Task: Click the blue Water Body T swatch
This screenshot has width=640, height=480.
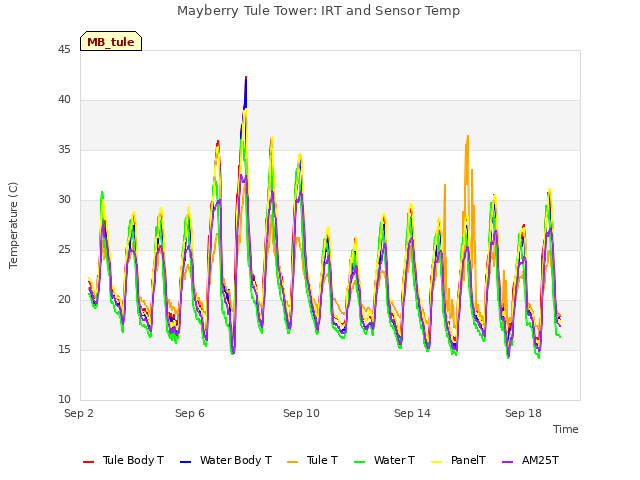Action: 186,462
